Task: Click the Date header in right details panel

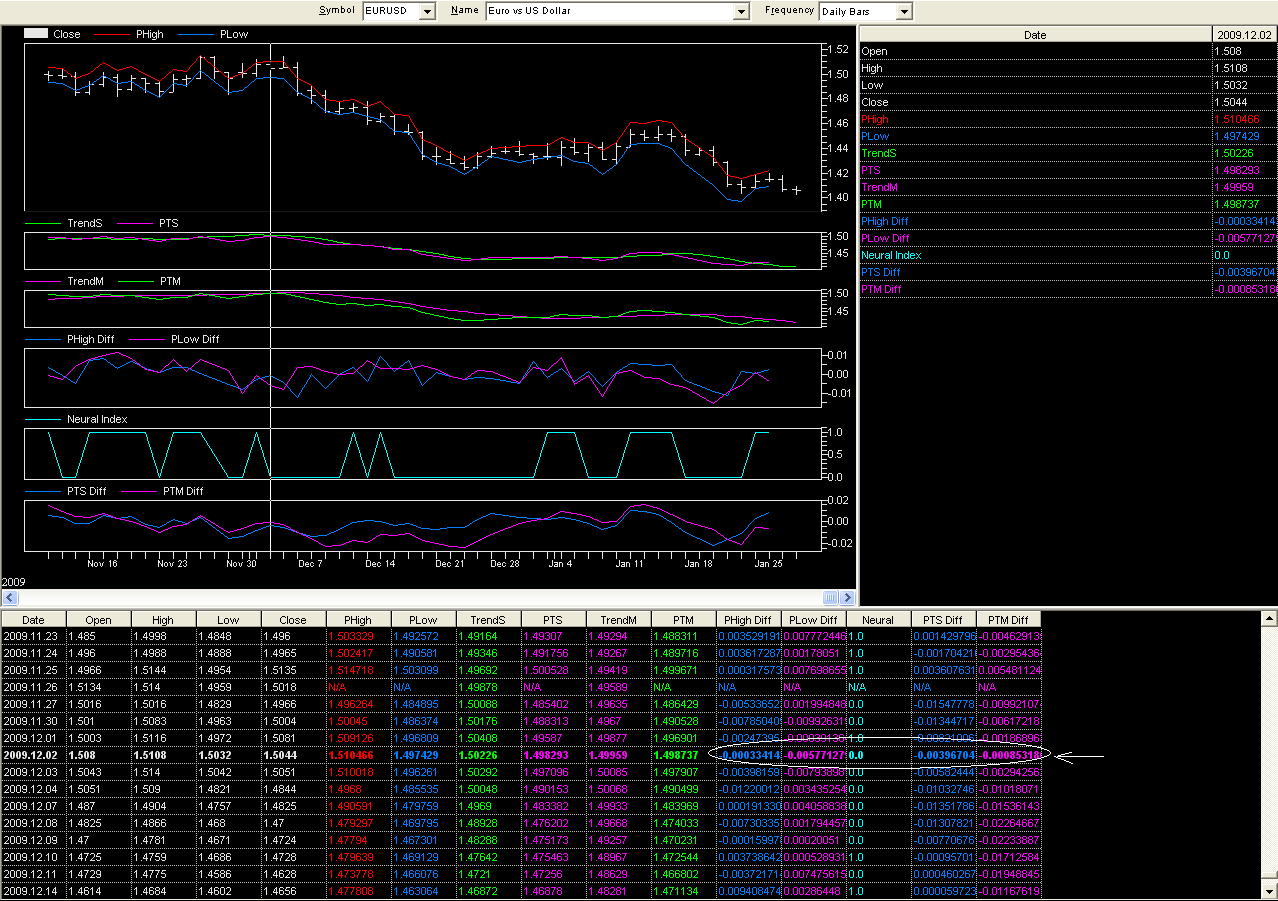Action: [1035, 35]
